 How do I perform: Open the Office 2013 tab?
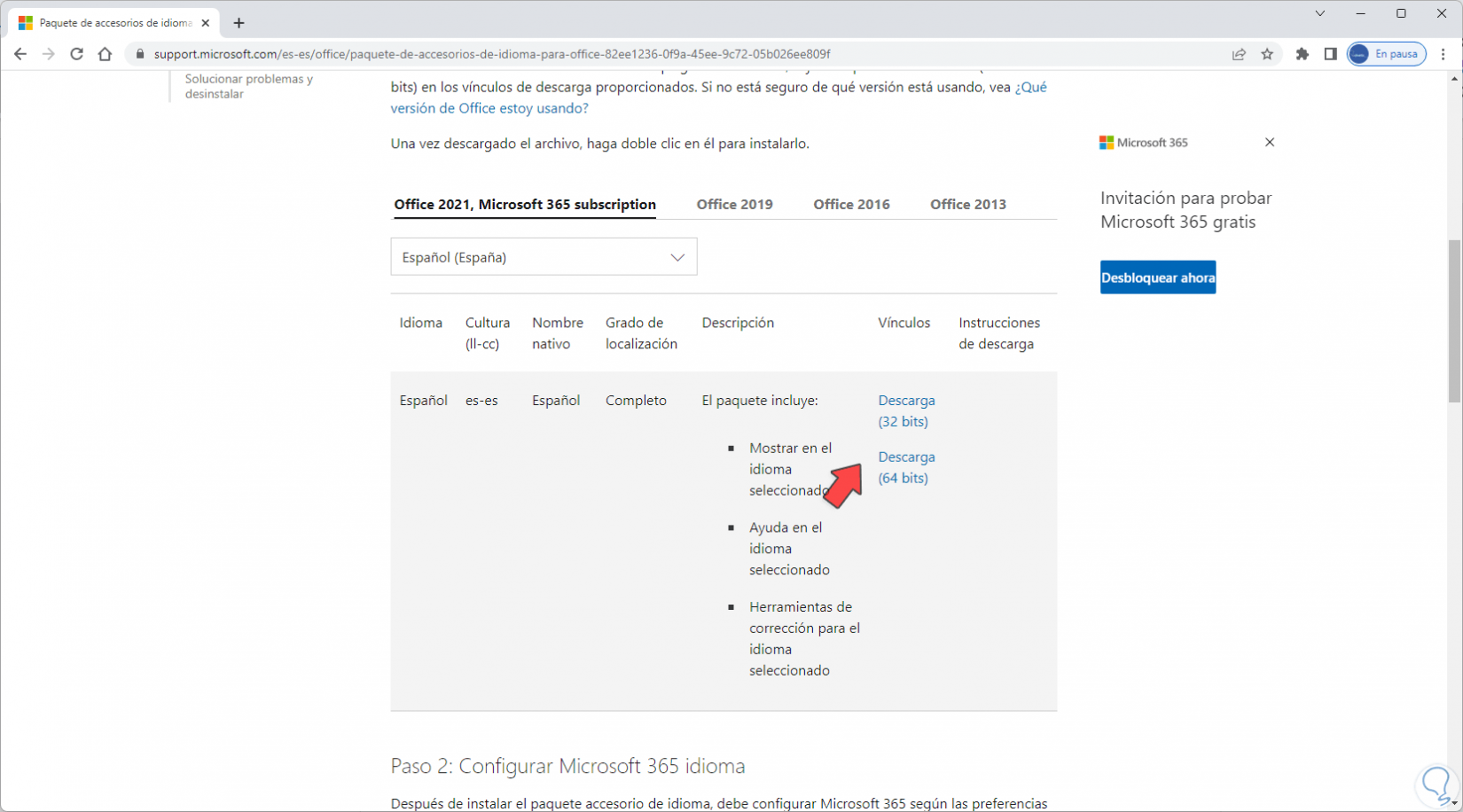coord(967,204)
